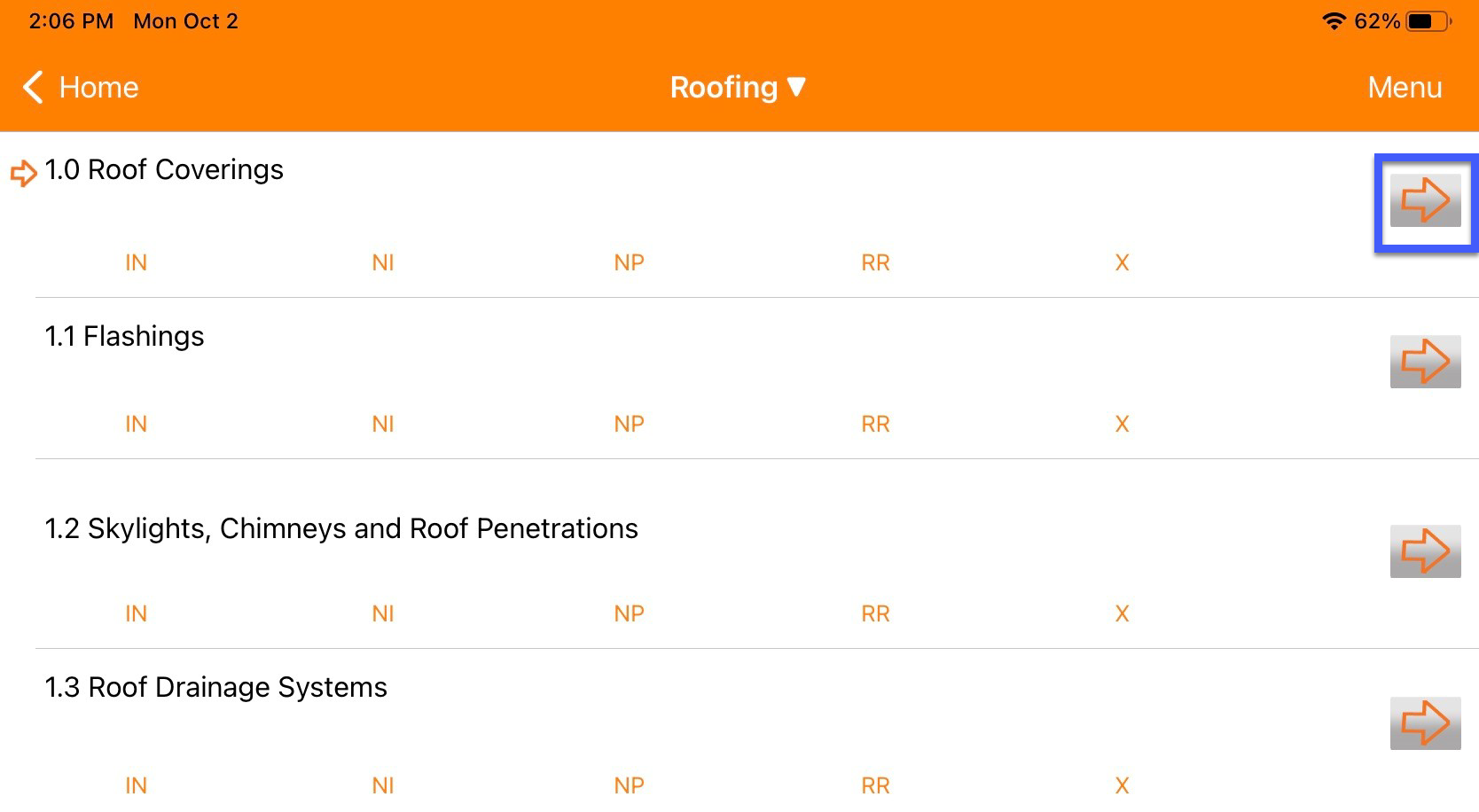This screenshot has width=1479, height=812.
Task: Mark Flashings as NI (Not Inspected)
Action: coord(382,424)
